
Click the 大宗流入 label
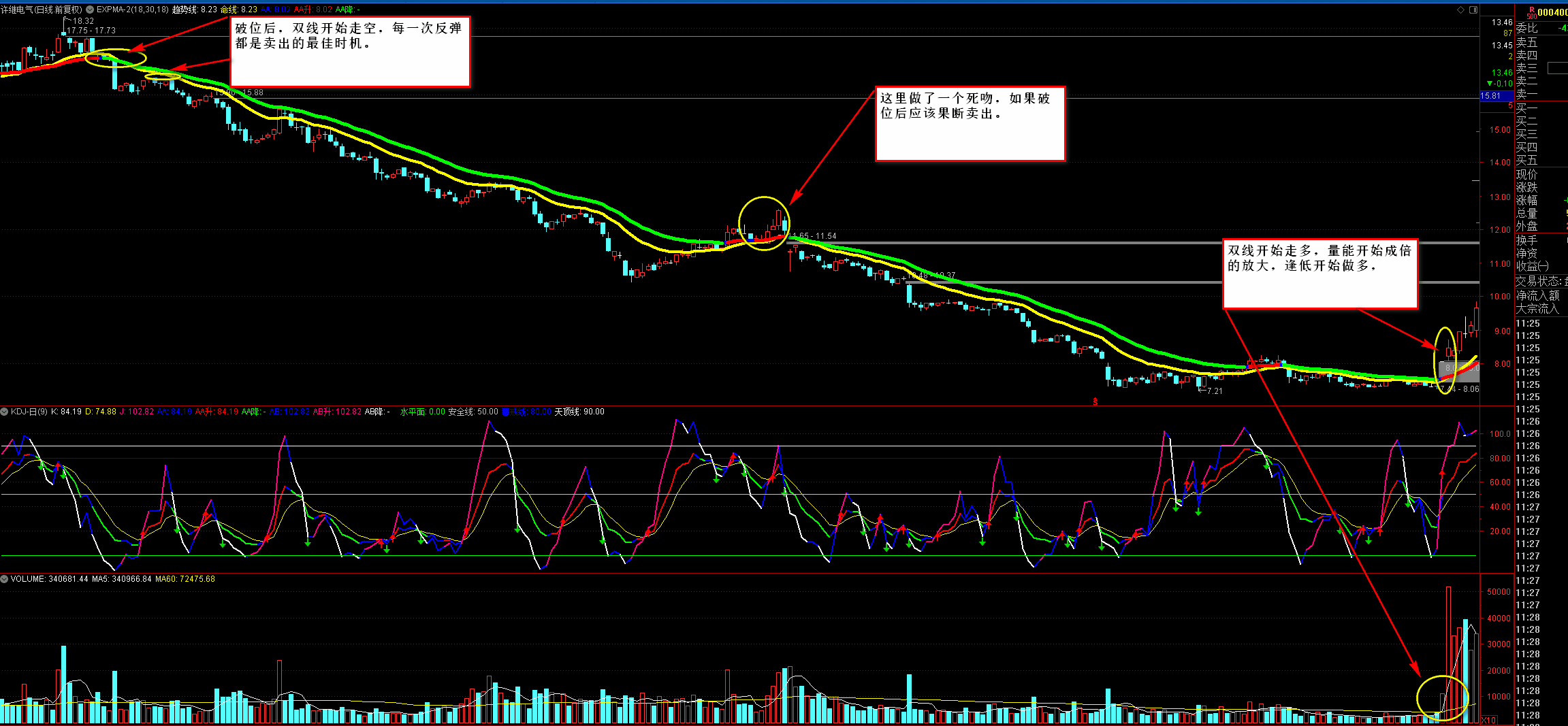(x=1538, y=308)
